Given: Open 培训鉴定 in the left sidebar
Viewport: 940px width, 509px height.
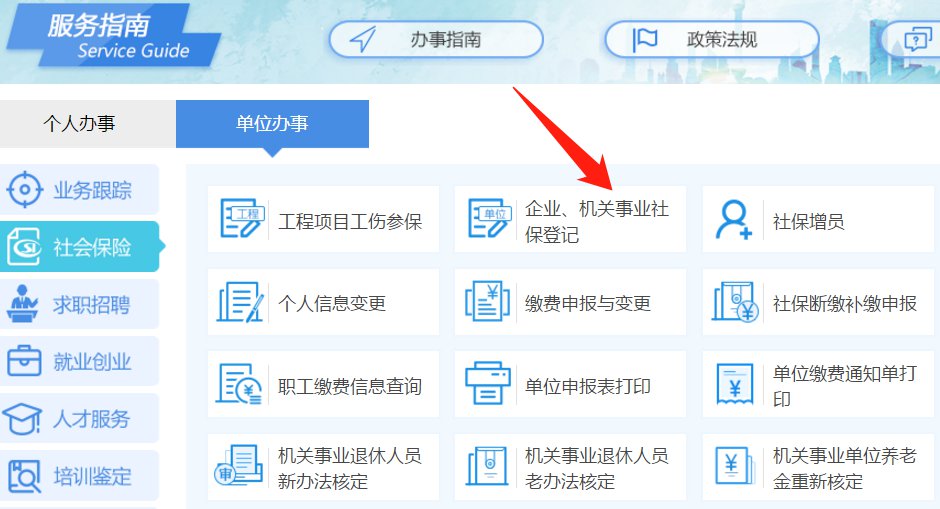Looking at the screenshot, I should coord(79,475).
